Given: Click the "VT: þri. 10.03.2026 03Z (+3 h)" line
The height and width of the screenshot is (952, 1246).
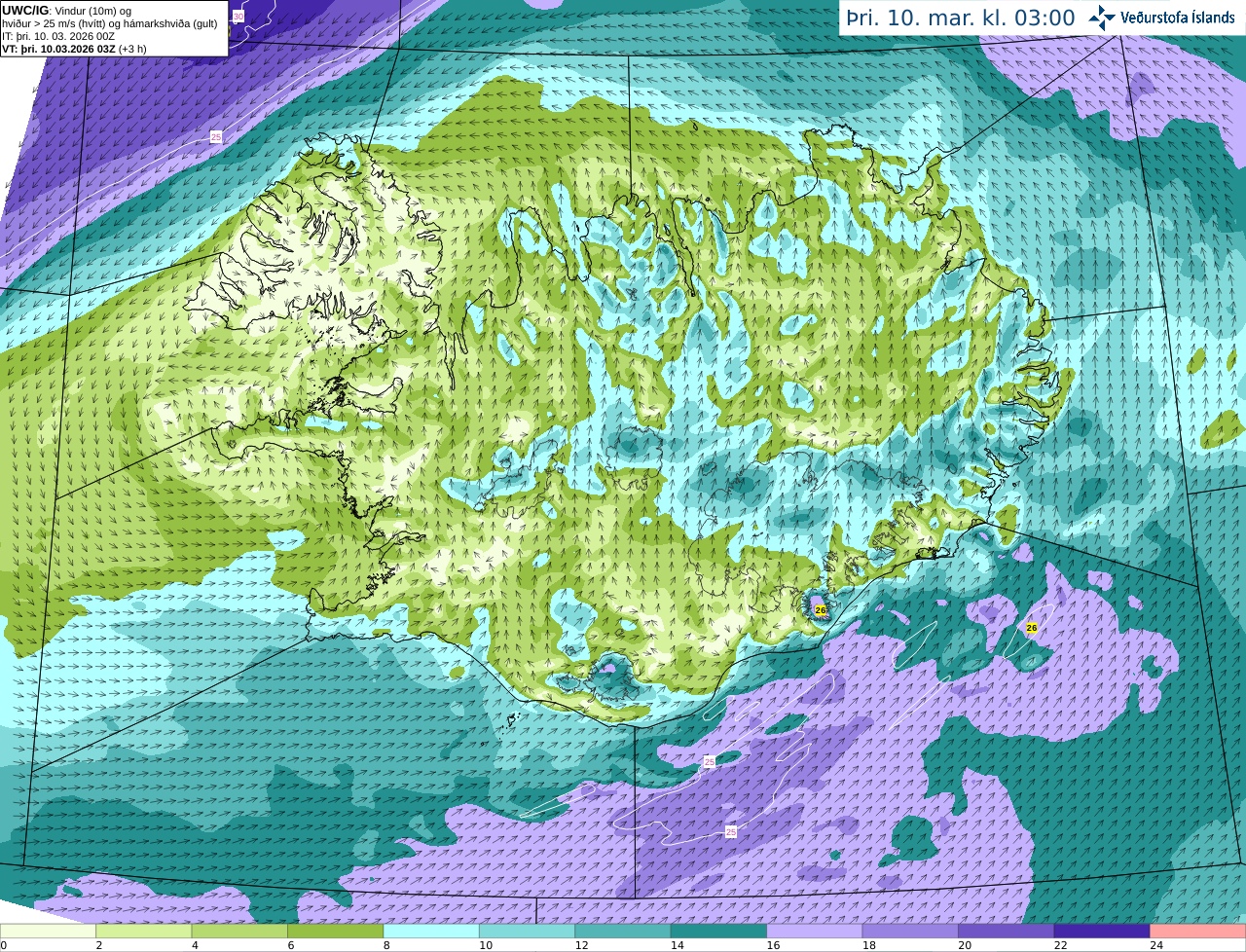Looking at the screenshot, I should pyautogui.click(x=74, y=49).
